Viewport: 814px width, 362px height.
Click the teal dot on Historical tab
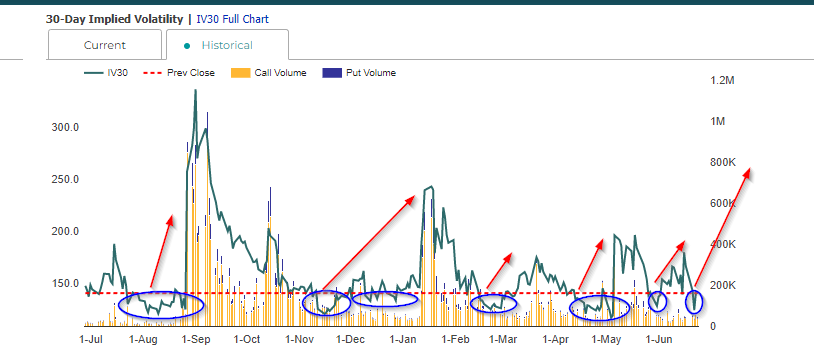[186, 46]
